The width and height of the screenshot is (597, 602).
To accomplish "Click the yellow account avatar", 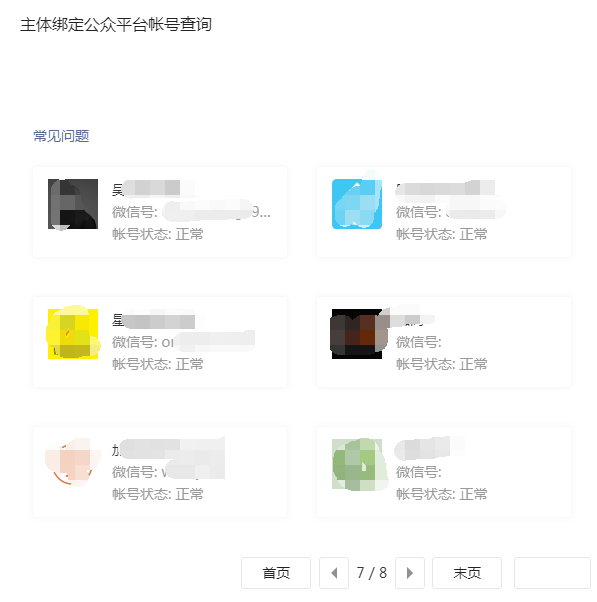I will pos(73,334).
